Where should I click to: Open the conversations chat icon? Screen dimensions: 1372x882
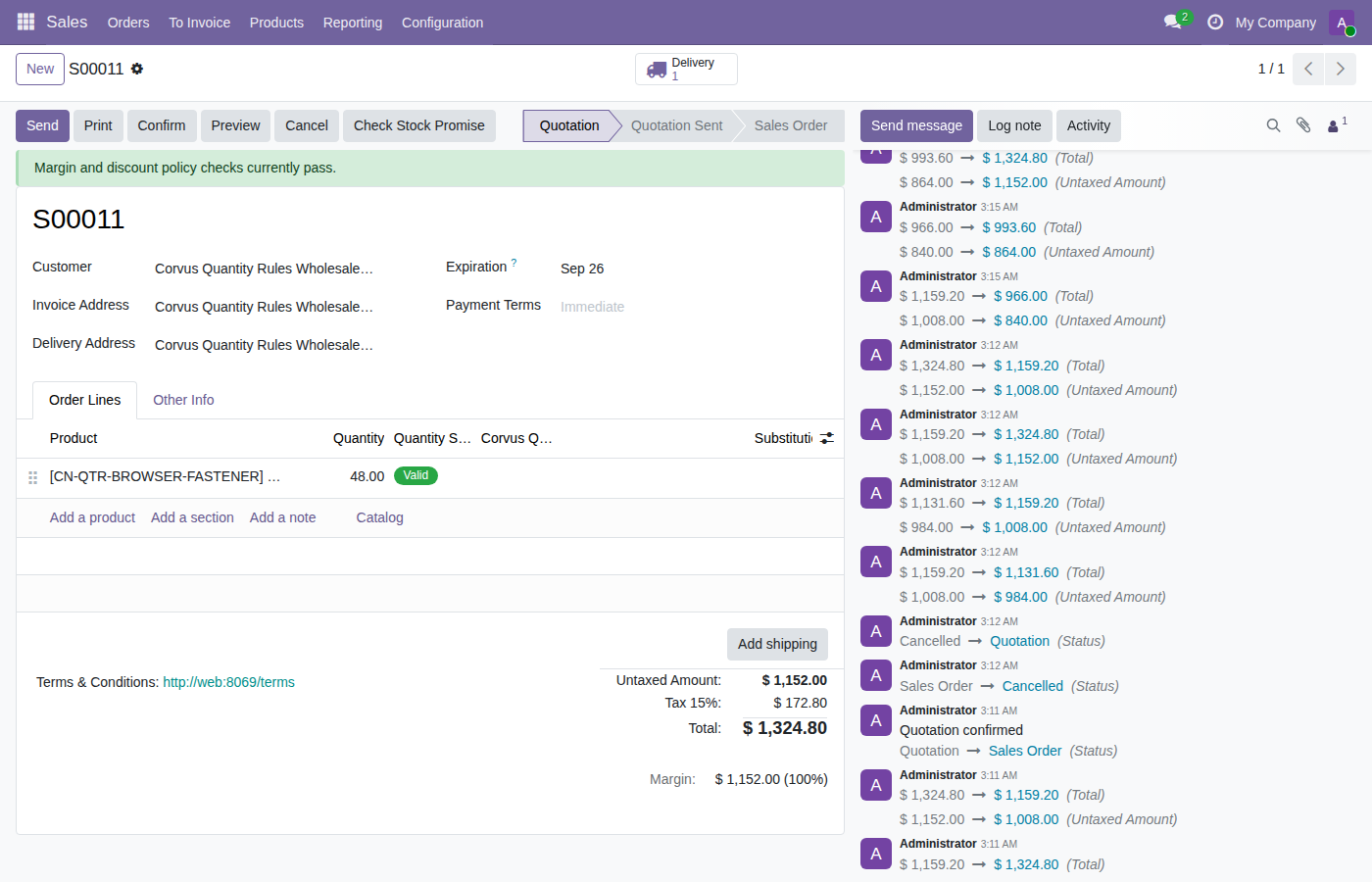(1173, 22)
